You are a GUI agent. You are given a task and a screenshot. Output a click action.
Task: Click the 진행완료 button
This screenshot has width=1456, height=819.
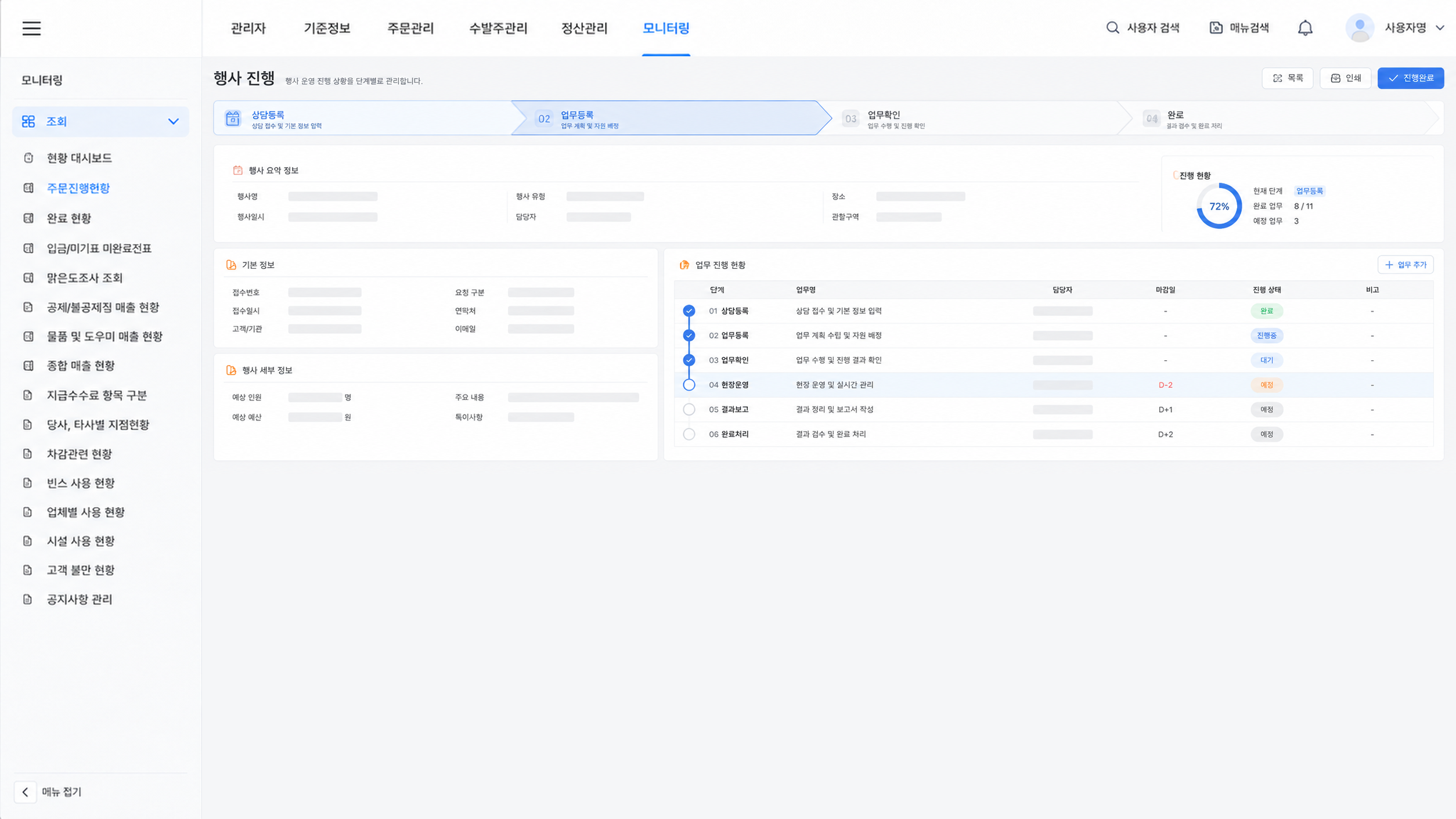[1410, 78]
